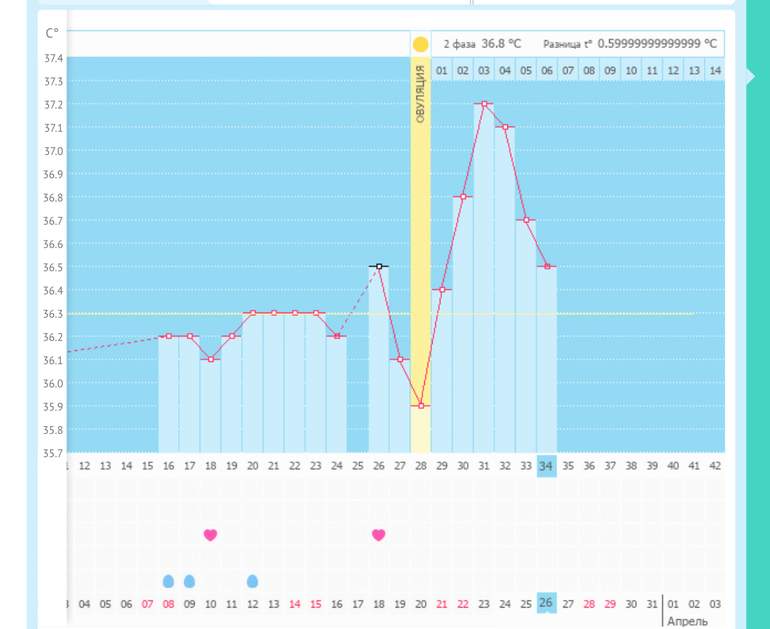Click the vertical ОВУЛЯЦИЯ label bar
This screenshot has height=629, width=770.
420,95
